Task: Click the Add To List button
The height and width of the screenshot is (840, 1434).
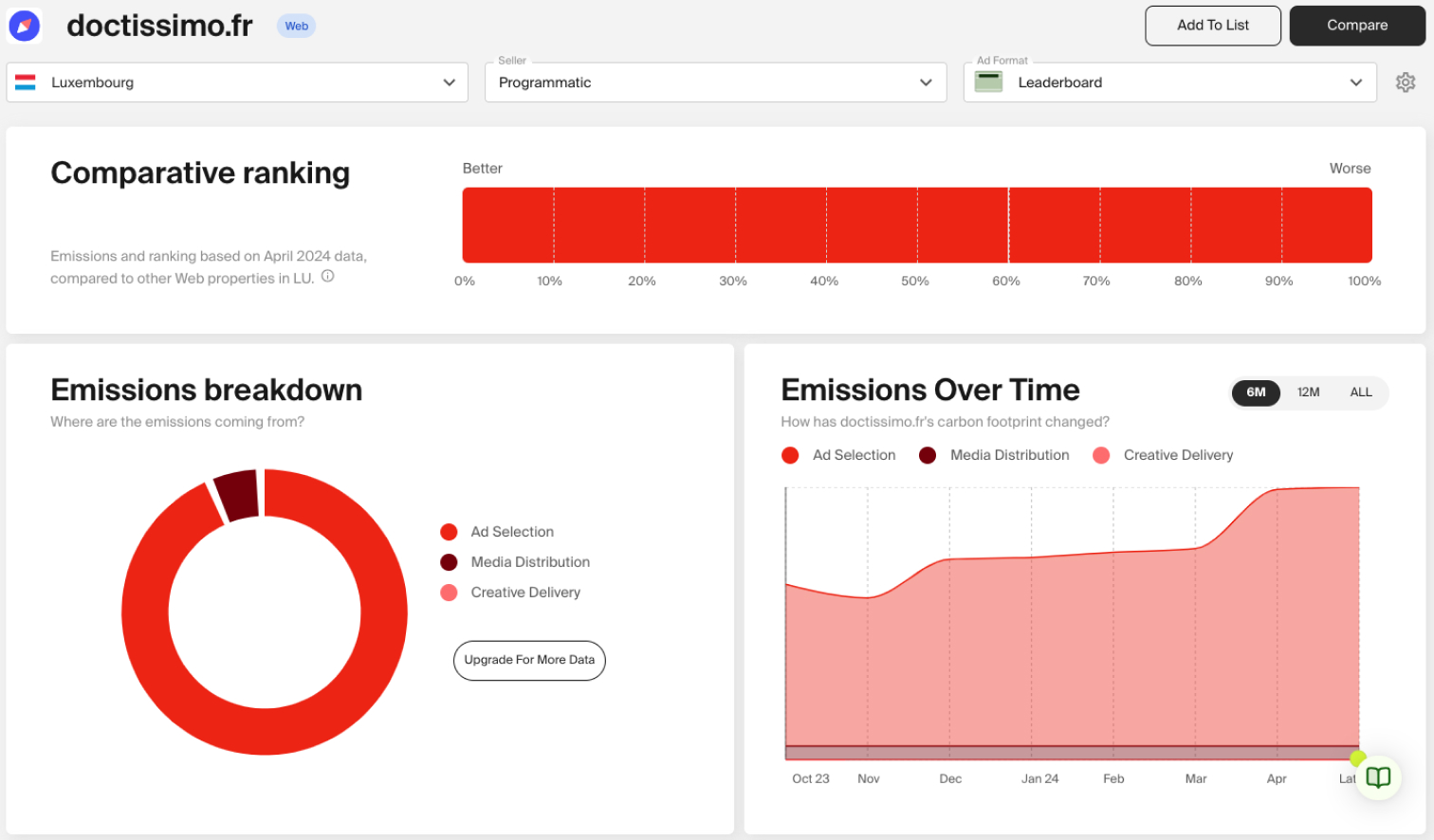Action: point(1213,26)
